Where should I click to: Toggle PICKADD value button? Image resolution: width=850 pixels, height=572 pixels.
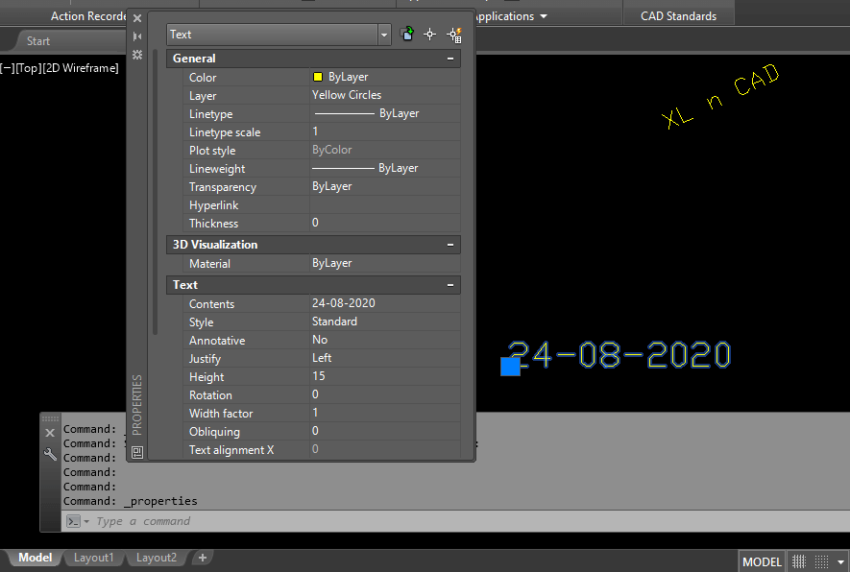pyautogui.click(x=407, y=34)
